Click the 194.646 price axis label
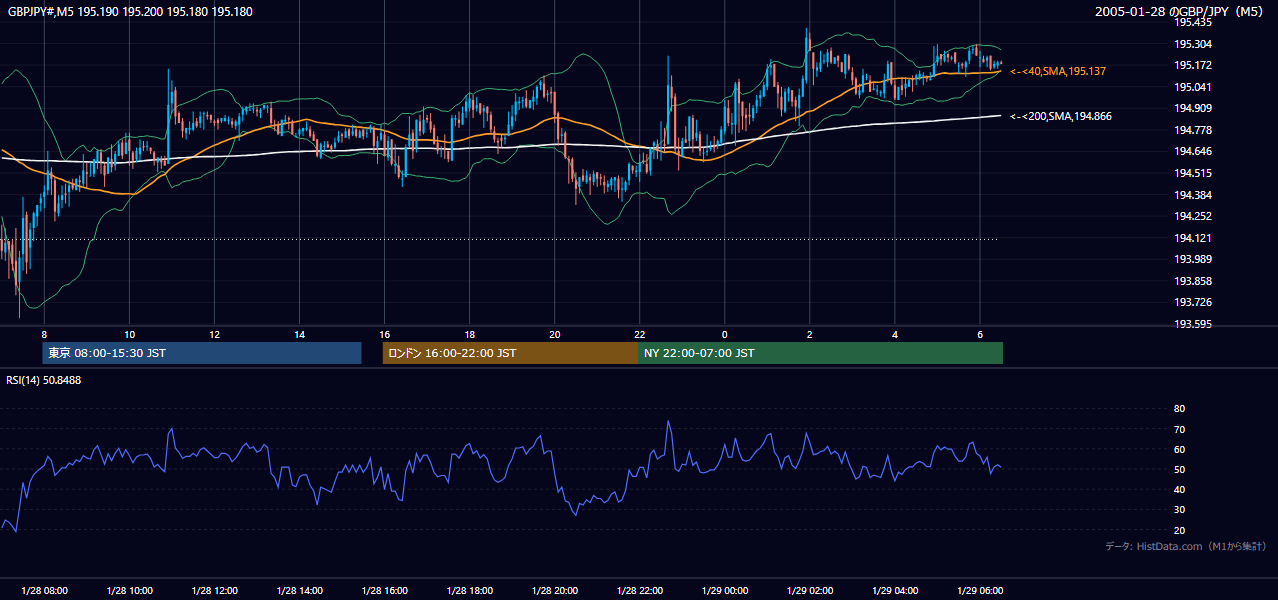Image resolution: width=1278 pixels, height=600 pixels. tap(1193, 151)
